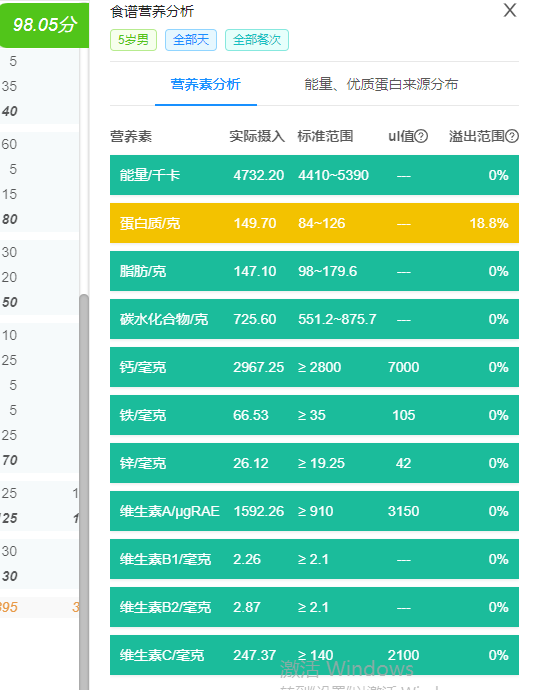Click the 能量/千卡 nutrient row
Screen dimensions: 533x690
tap(314, 175)
